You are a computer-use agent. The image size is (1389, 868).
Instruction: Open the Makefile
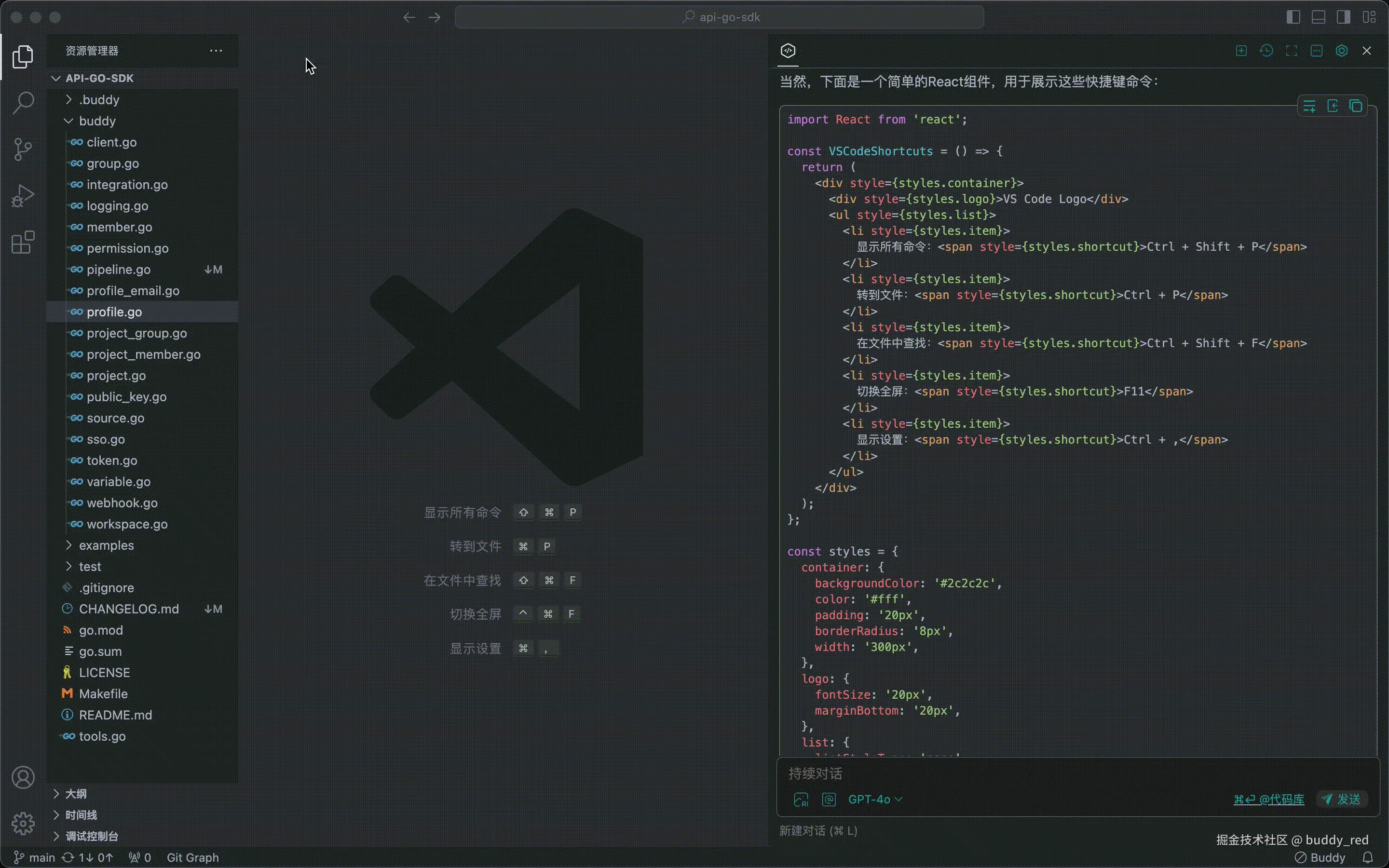coord(142,694)
